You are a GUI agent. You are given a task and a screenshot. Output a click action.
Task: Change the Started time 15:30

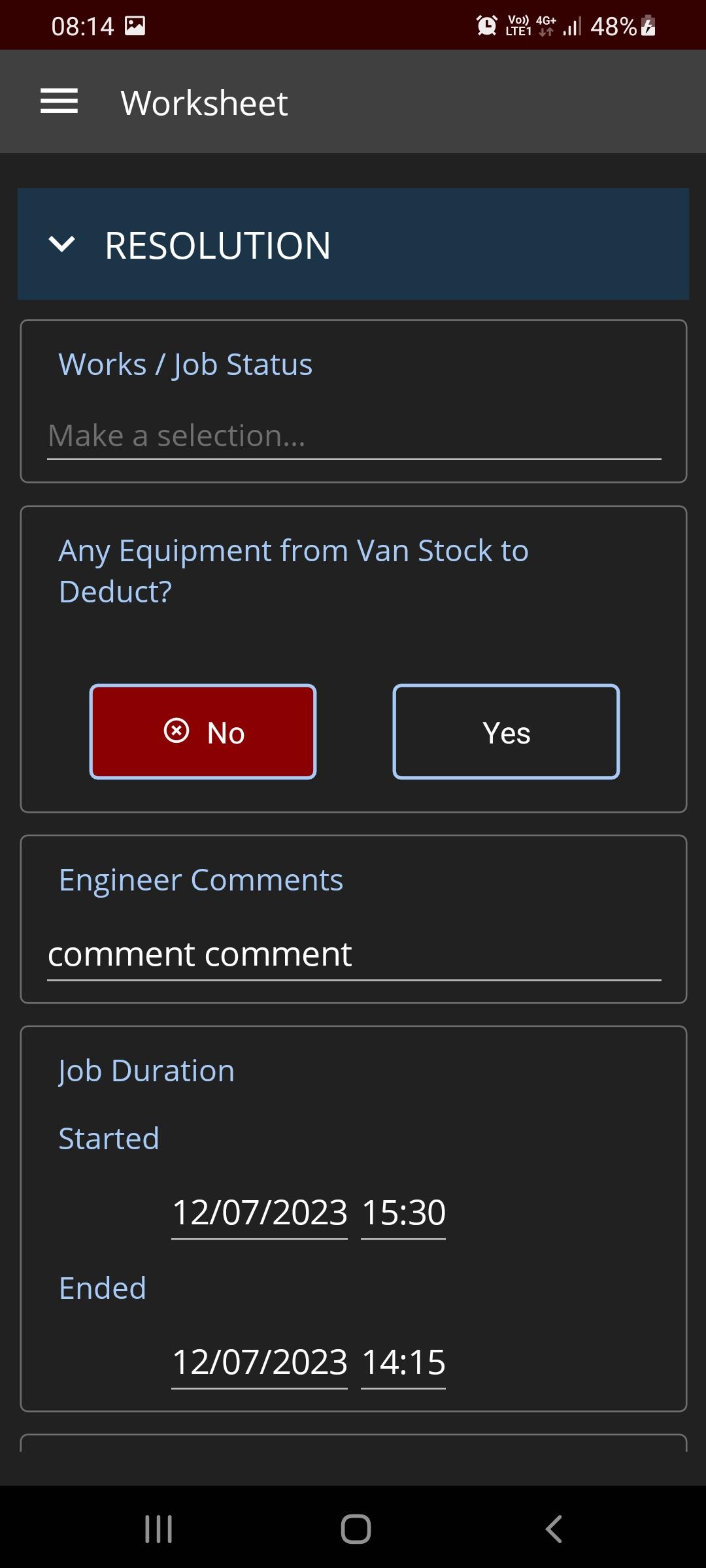(403, 1213)
